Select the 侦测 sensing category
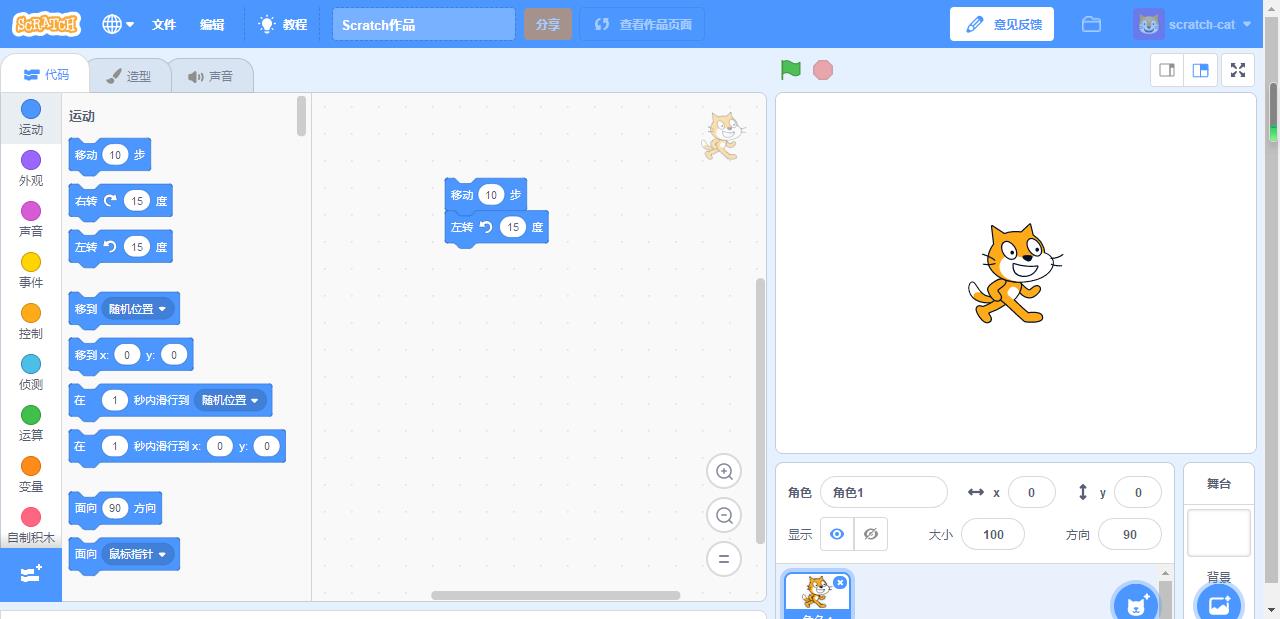The image size is (1280, 619). point(31,372)
